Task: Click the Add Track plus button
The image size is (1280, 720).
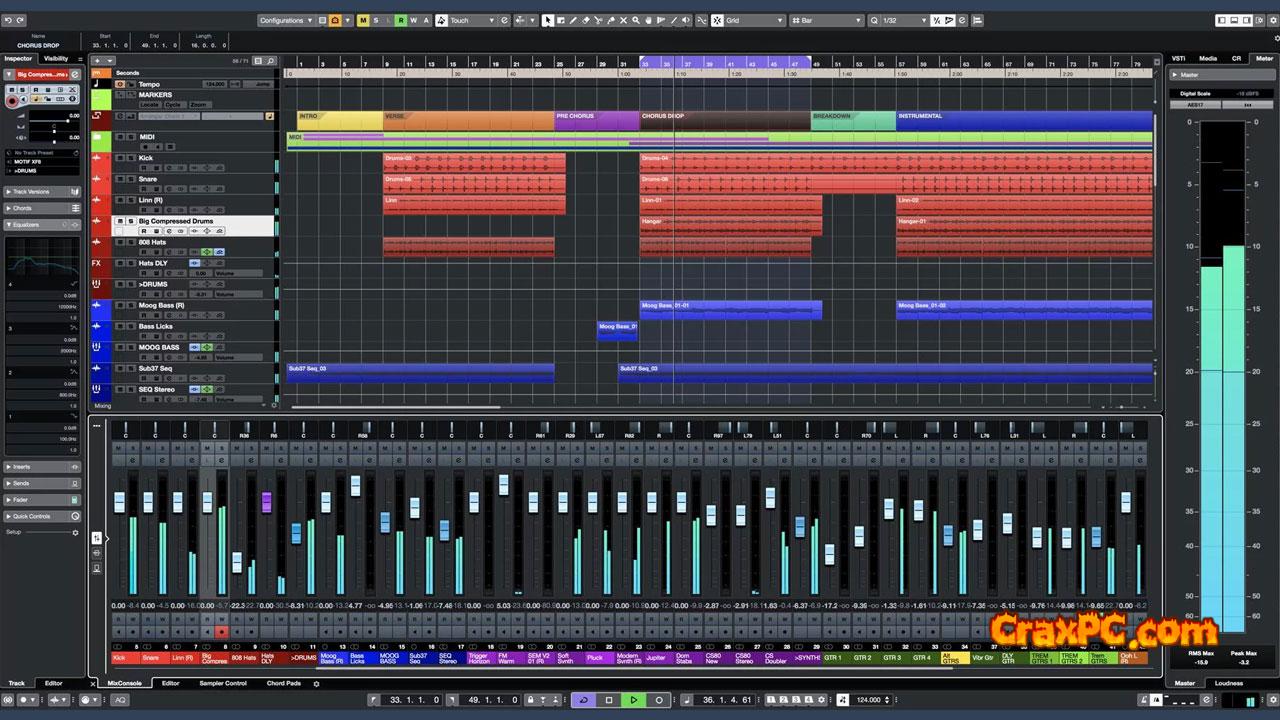Action: (x=98, y=61)
